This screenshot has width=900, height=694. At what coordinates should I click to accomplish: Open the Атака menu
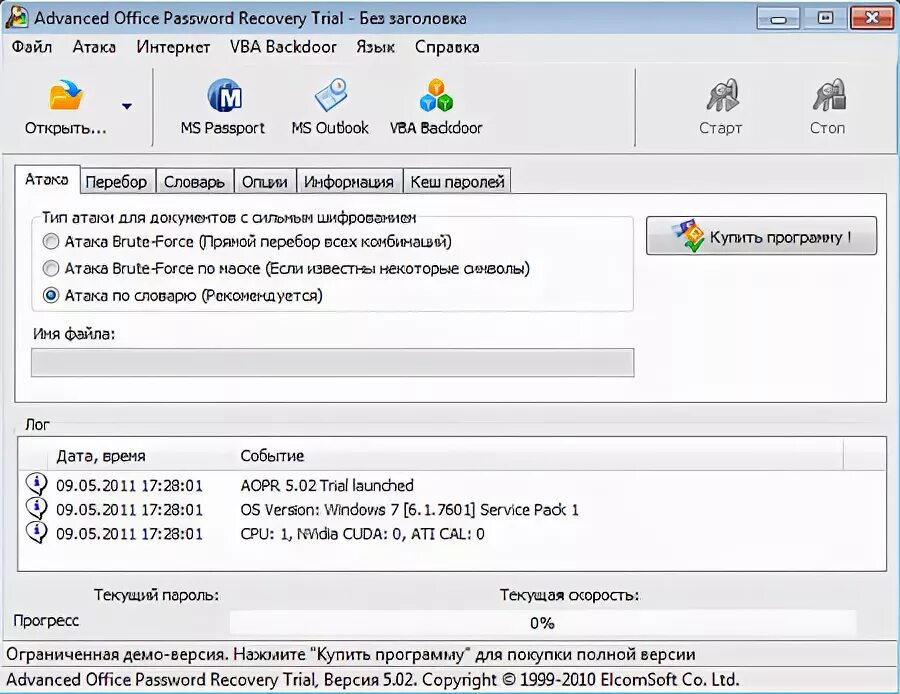coord(94,47)
